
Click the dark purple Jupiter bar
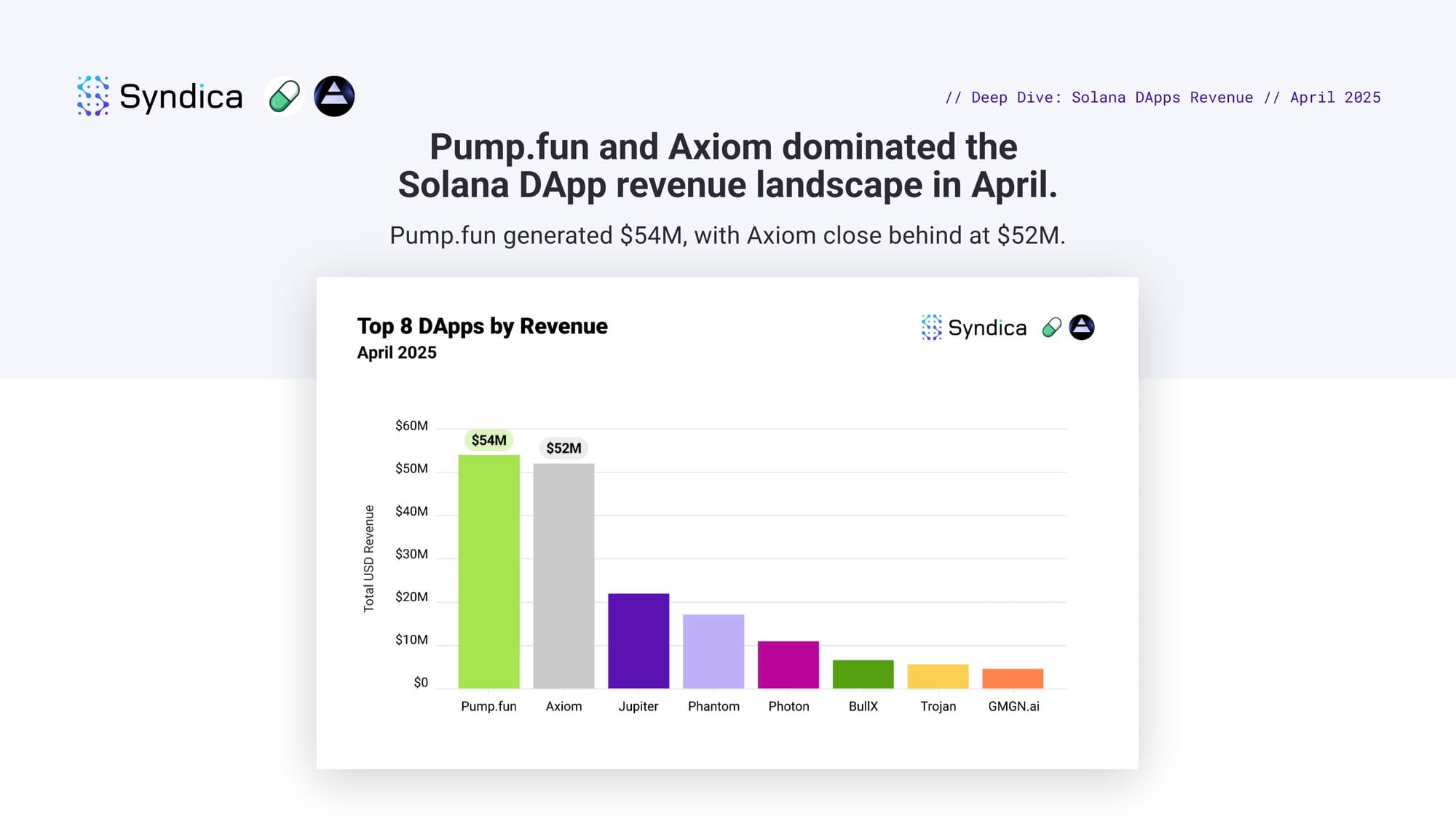coord(638,641)
